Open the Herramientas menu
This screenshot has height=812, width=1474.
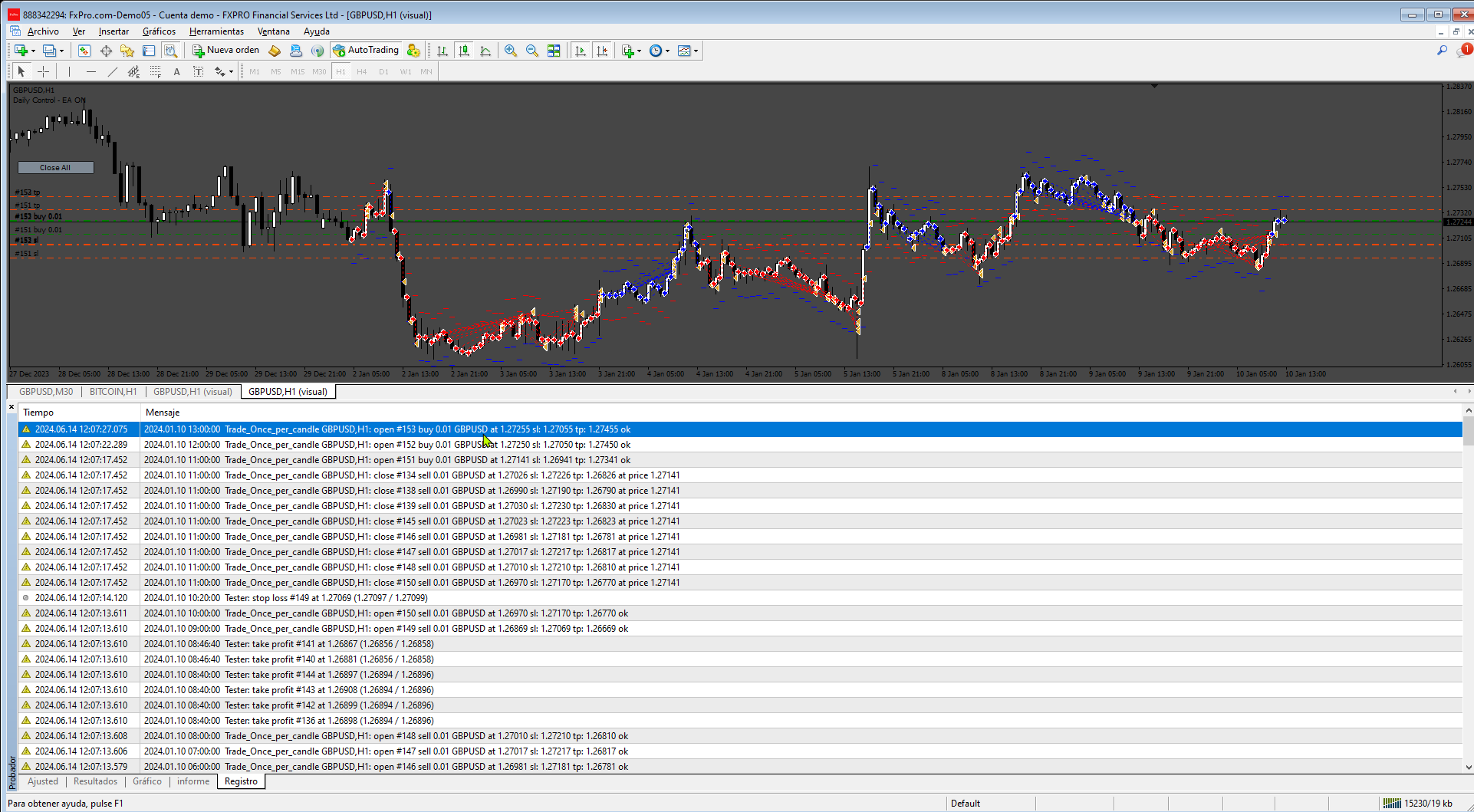coord(216,31)
